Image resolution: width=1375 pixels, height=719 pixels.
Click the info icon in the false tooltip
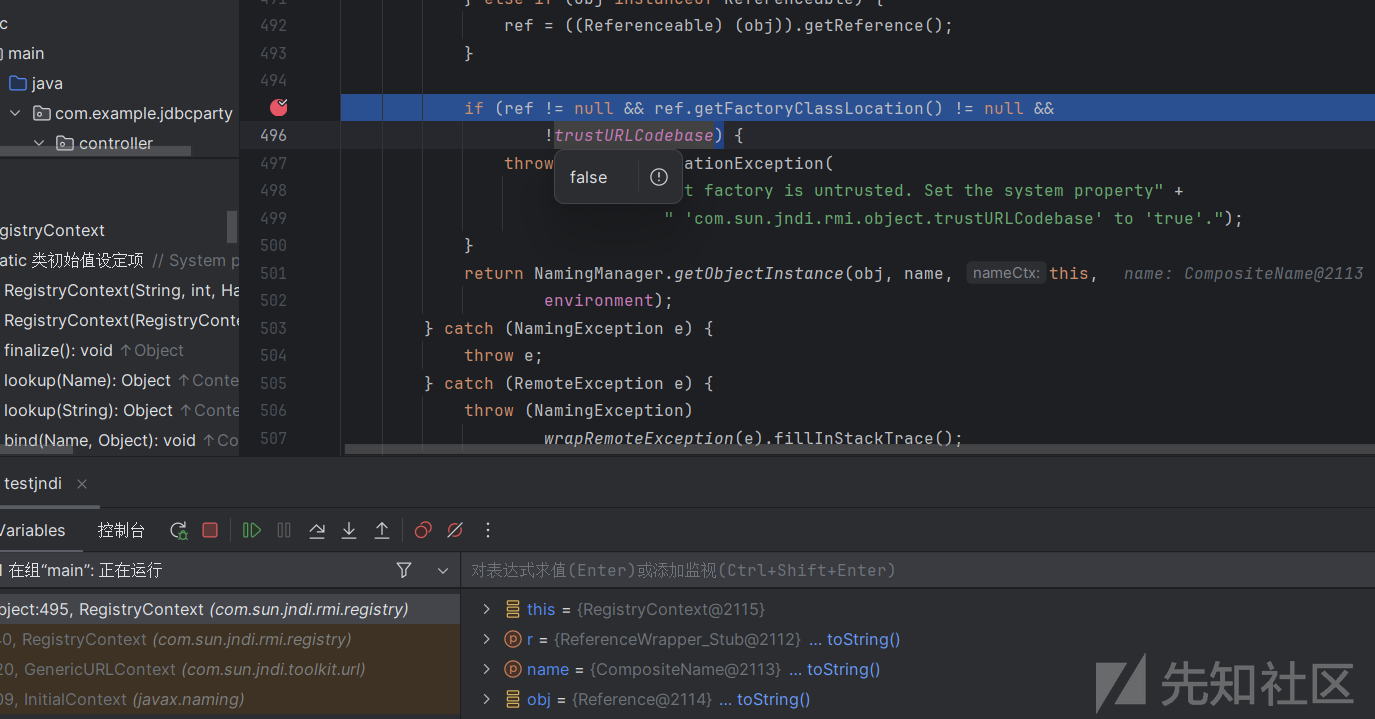[658, 177]
